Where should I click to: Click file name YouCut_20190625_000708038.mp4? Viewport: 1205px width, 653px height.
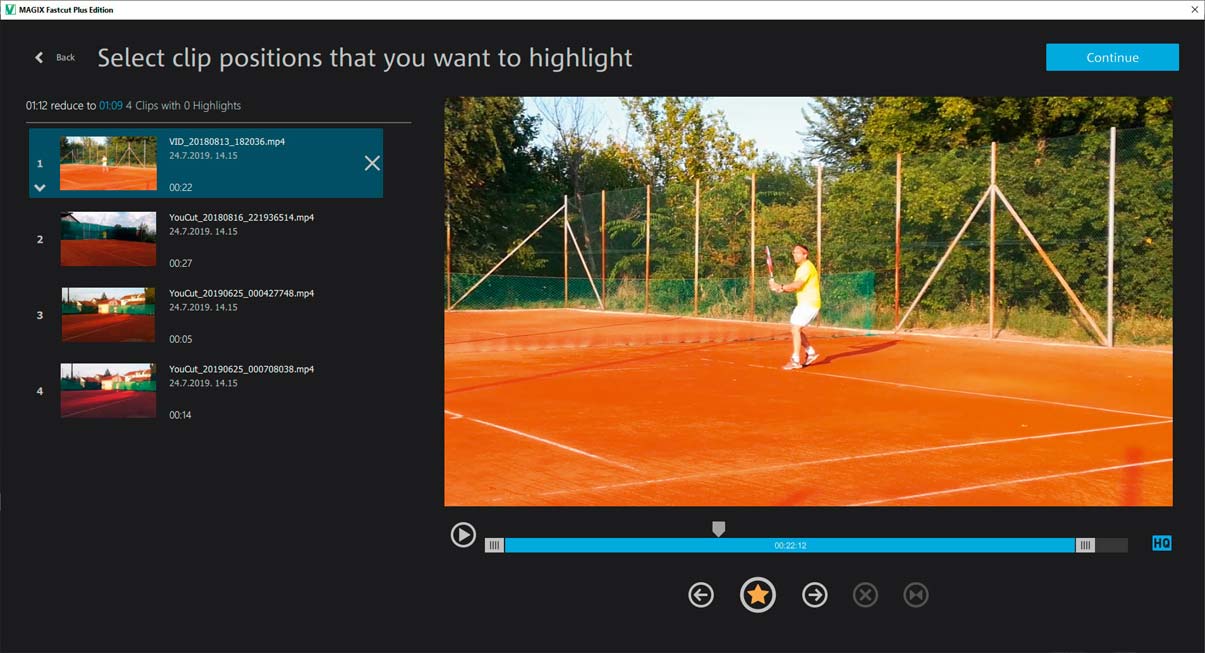[x=242, y=369]
